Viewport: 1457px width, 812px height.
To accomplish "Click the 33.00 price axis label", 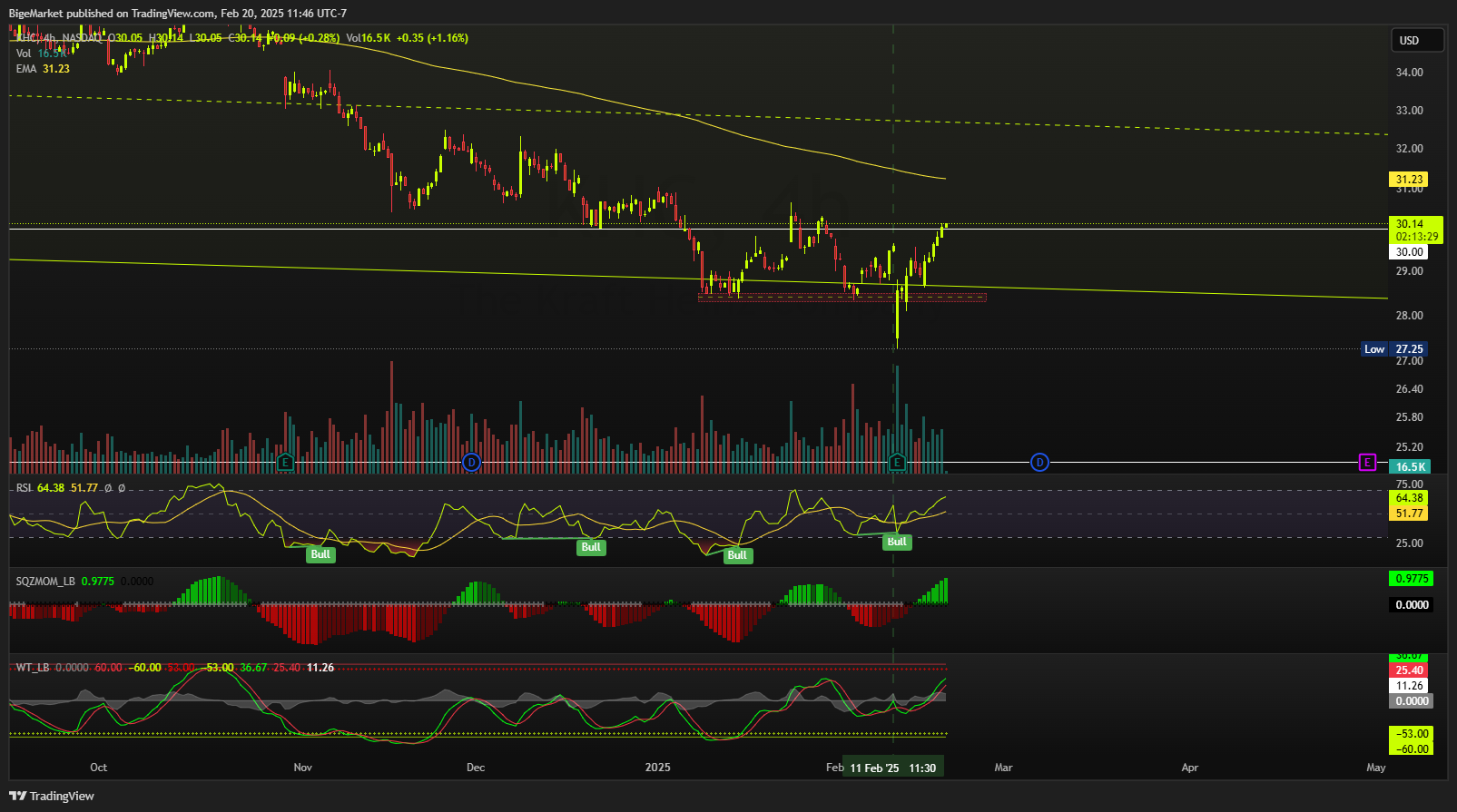I will click(x=1409, y=111).
